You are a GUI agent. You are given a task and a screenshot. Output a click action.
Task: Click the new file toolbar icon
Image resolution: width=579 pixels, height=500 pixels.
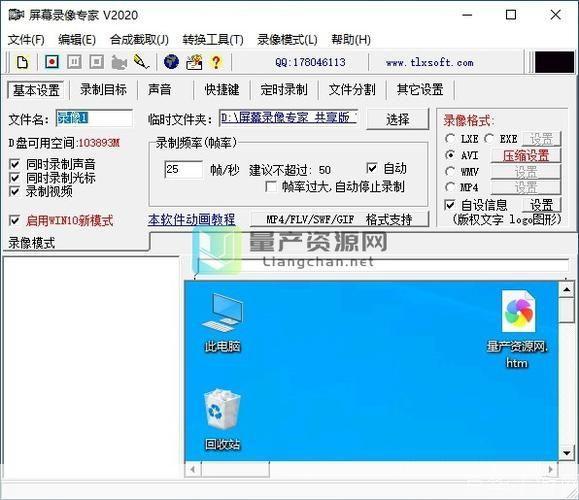tap(23, 62)
